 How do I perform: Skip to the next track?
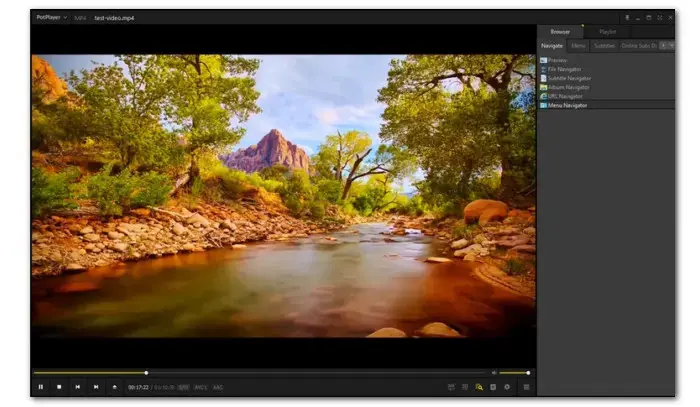point(96,387)
